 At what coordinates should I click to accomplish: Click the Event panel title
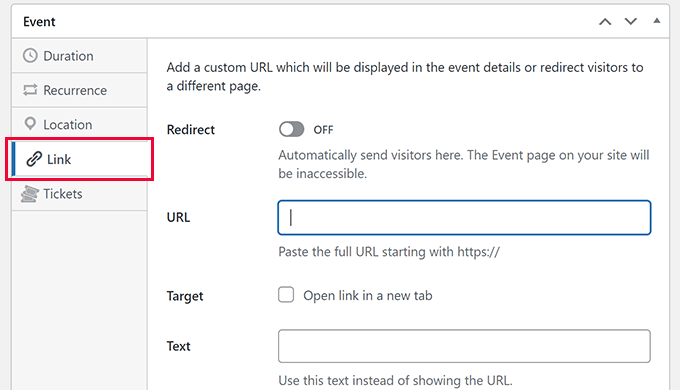coord(39,22)
